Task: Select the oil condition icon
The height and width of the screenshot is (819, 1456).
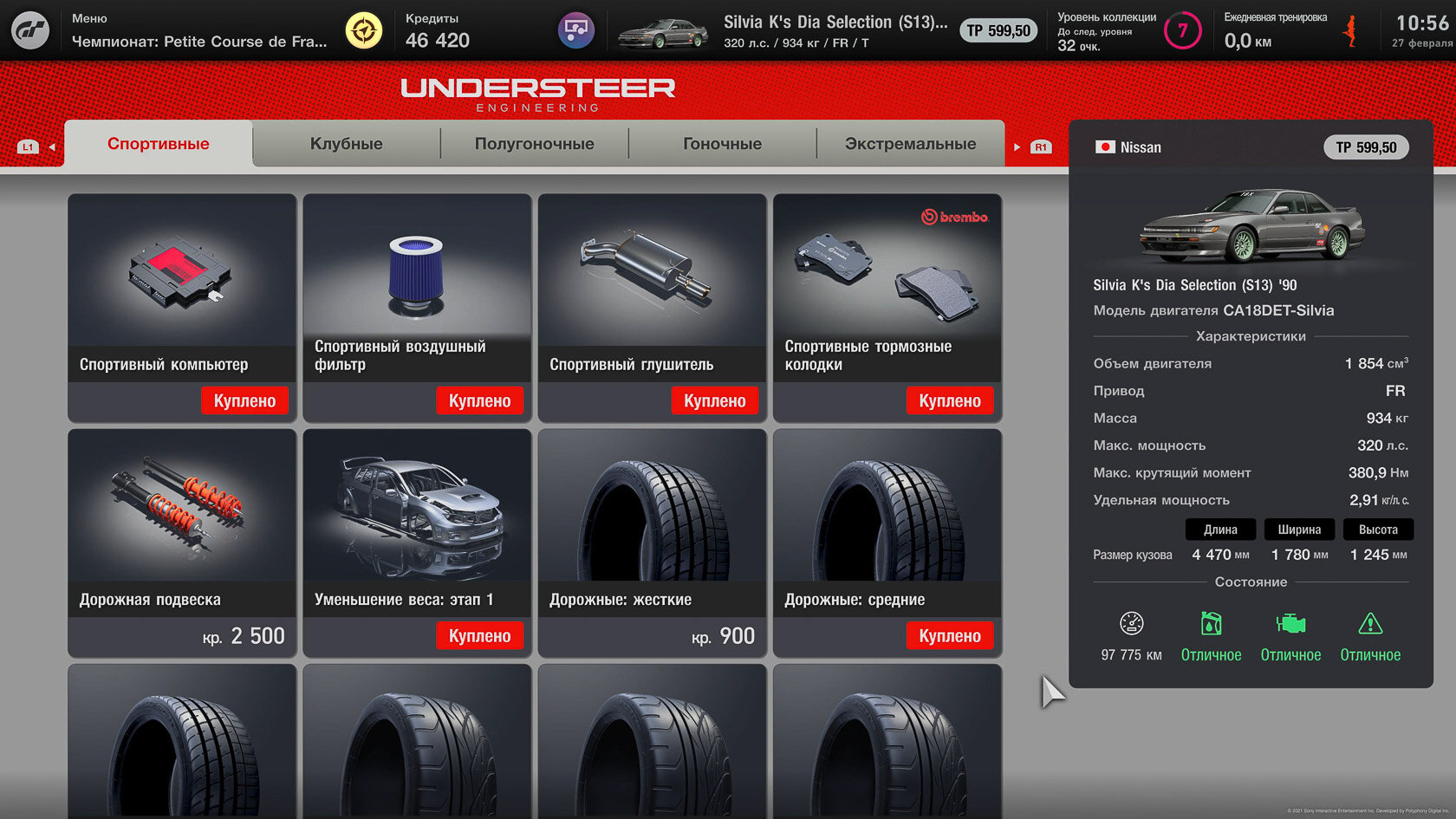Action: tap(1211, 623)
